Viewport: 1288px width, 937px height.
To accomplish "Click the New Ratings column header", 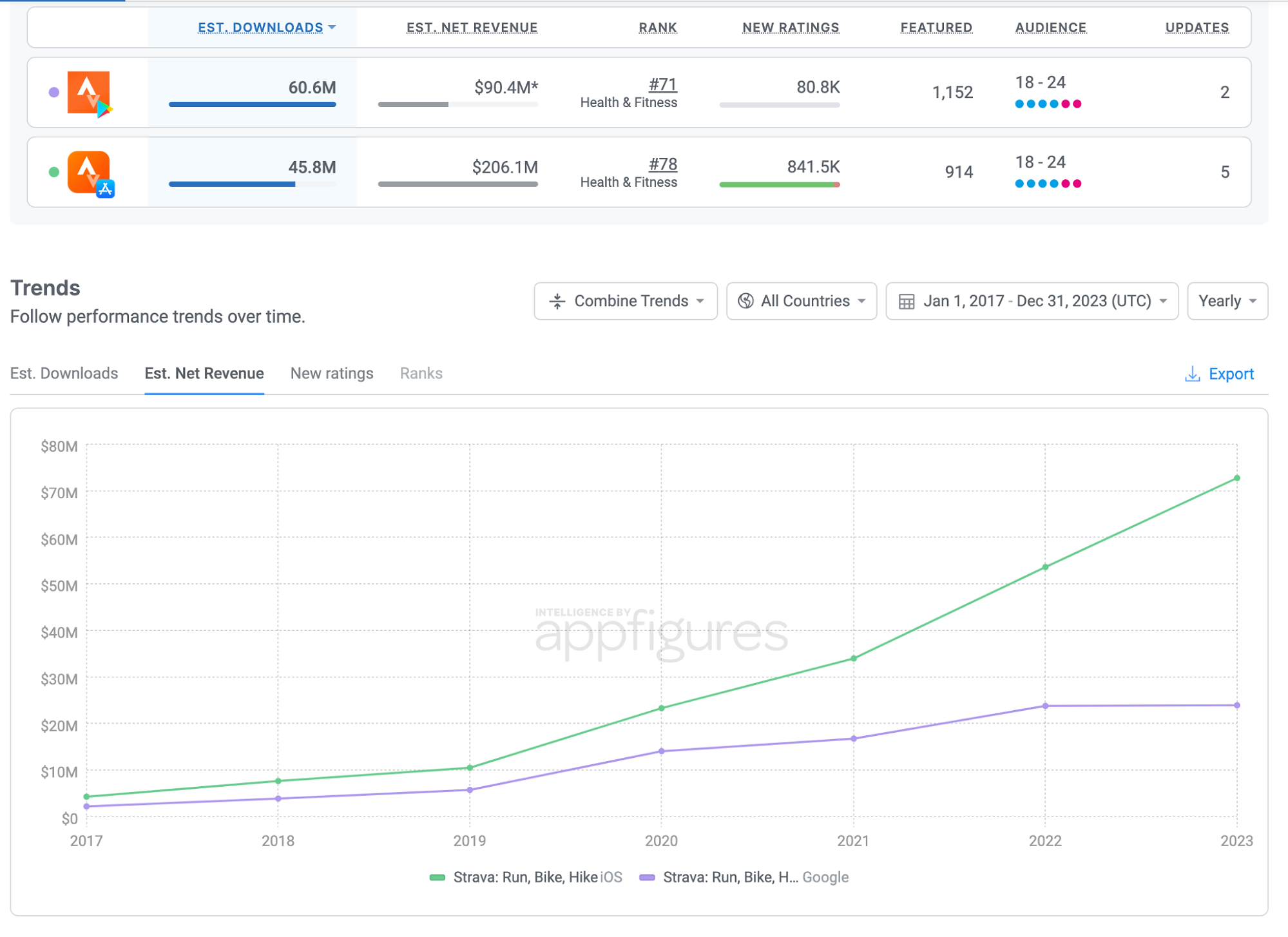I will 791,28.
